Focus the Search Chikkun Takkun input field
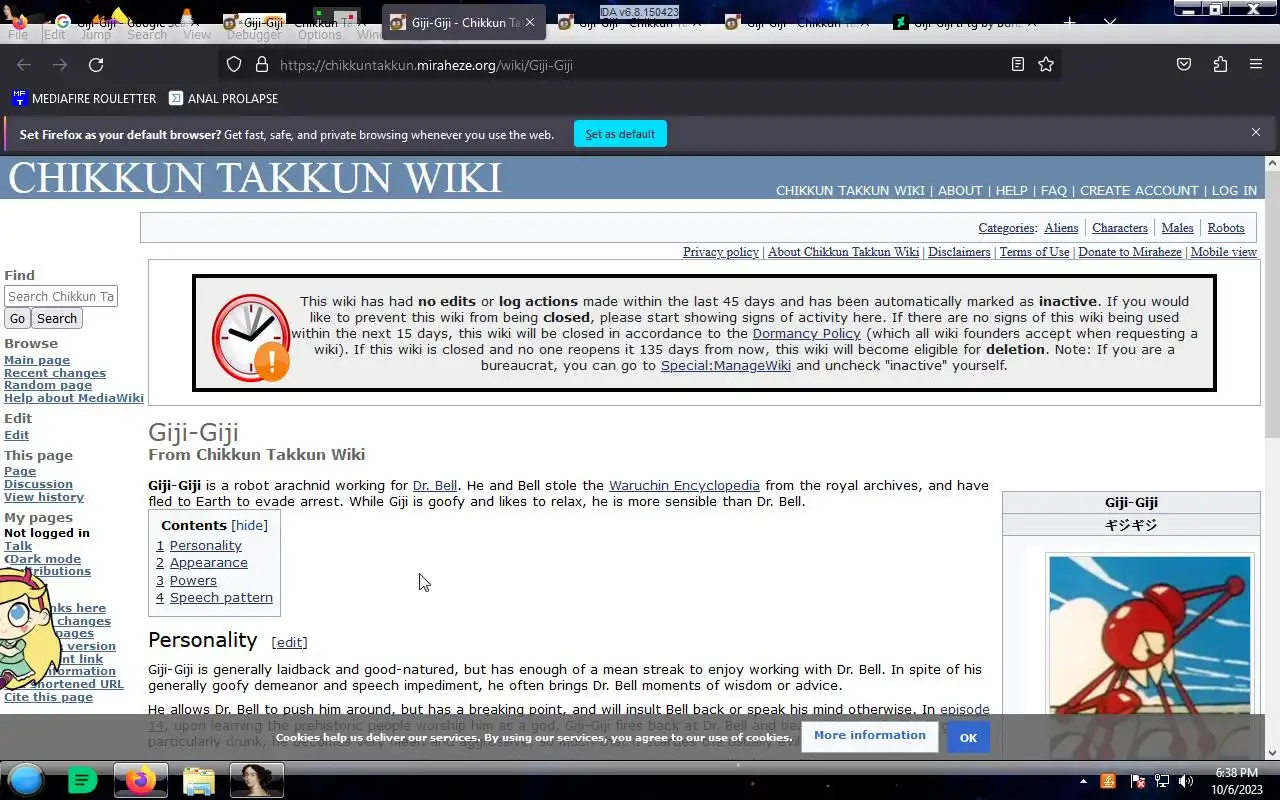The width and height of the screenshot is (1280, 800). [x=61, y=296]
